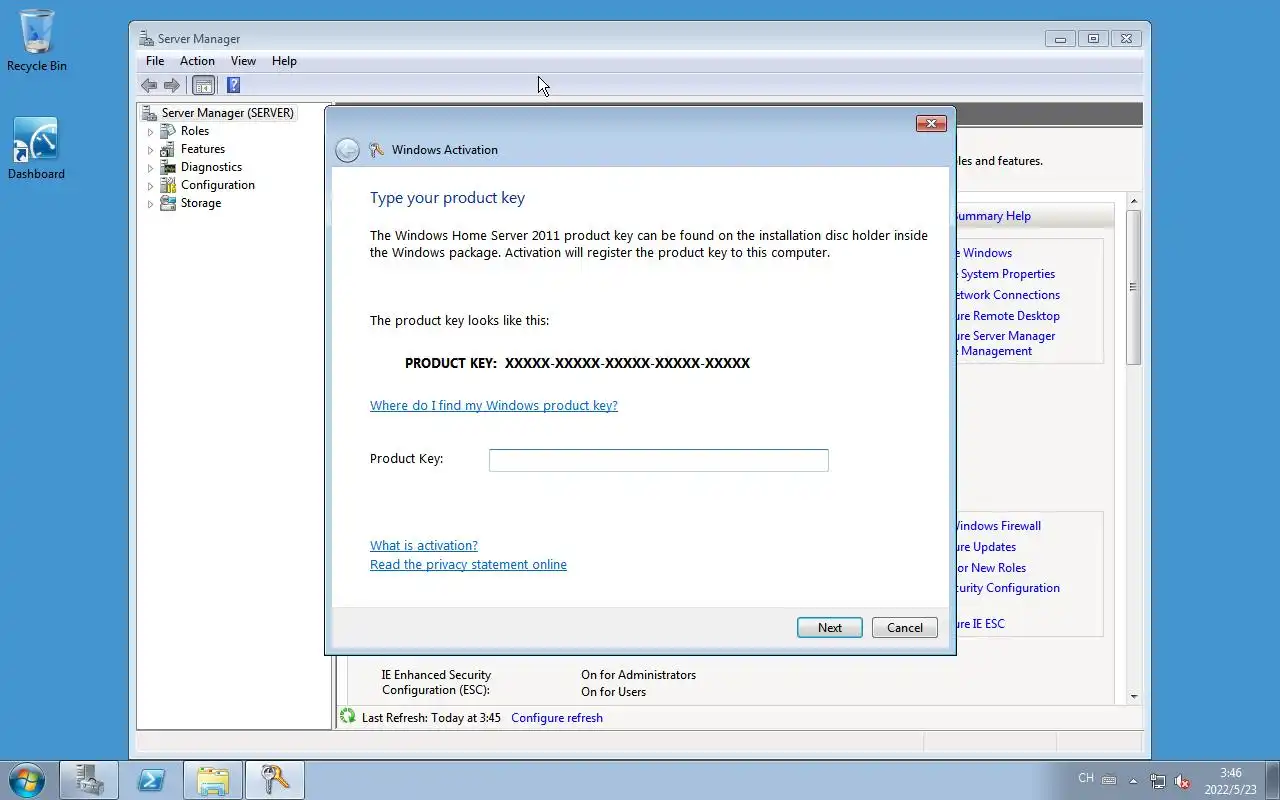
Task: Open the View menu
Action: [x=243, y=61]
